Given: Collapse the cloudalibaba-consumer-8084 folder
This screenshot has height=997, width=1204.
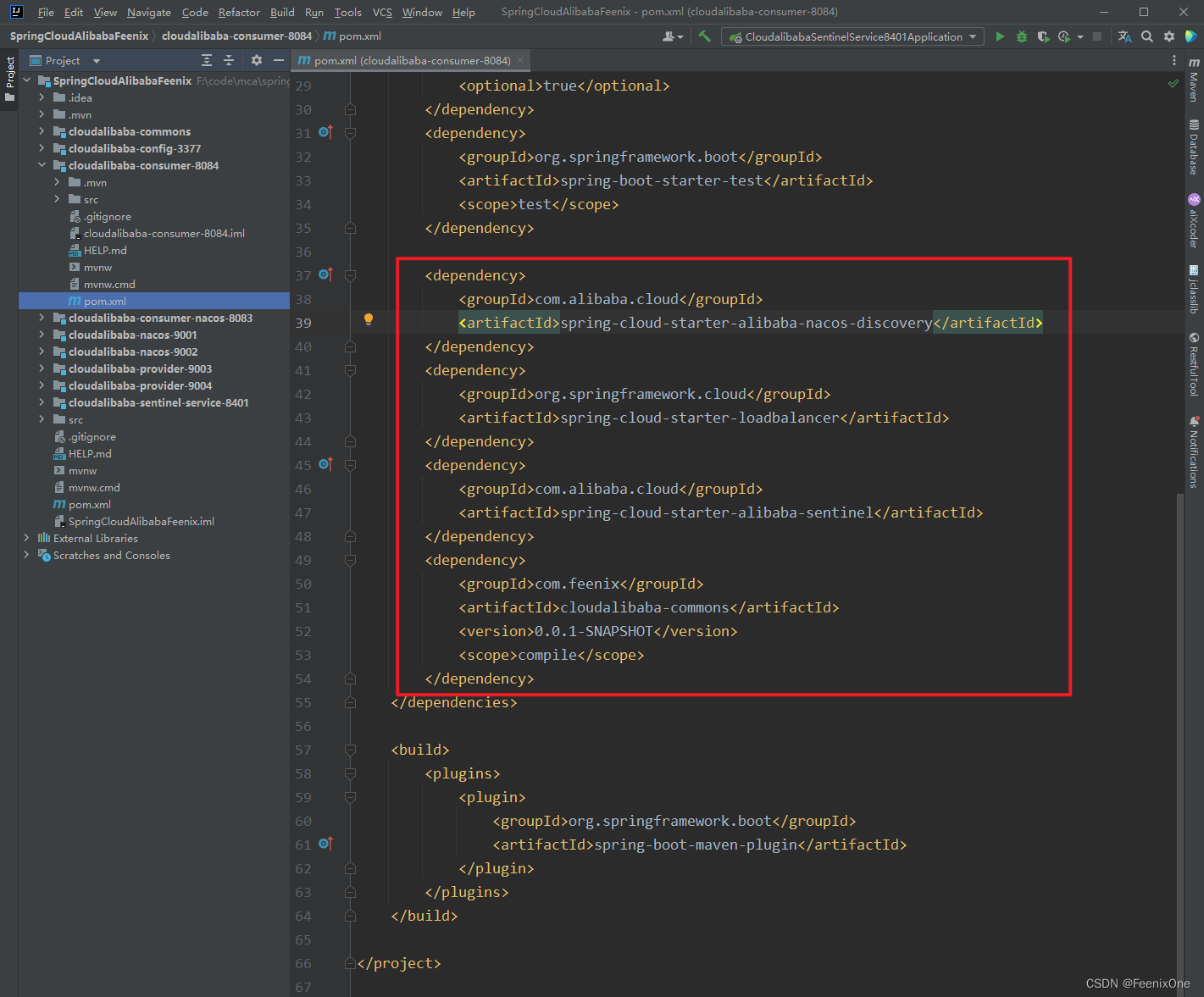Looking at the screenshot, I should pos(42,165).
